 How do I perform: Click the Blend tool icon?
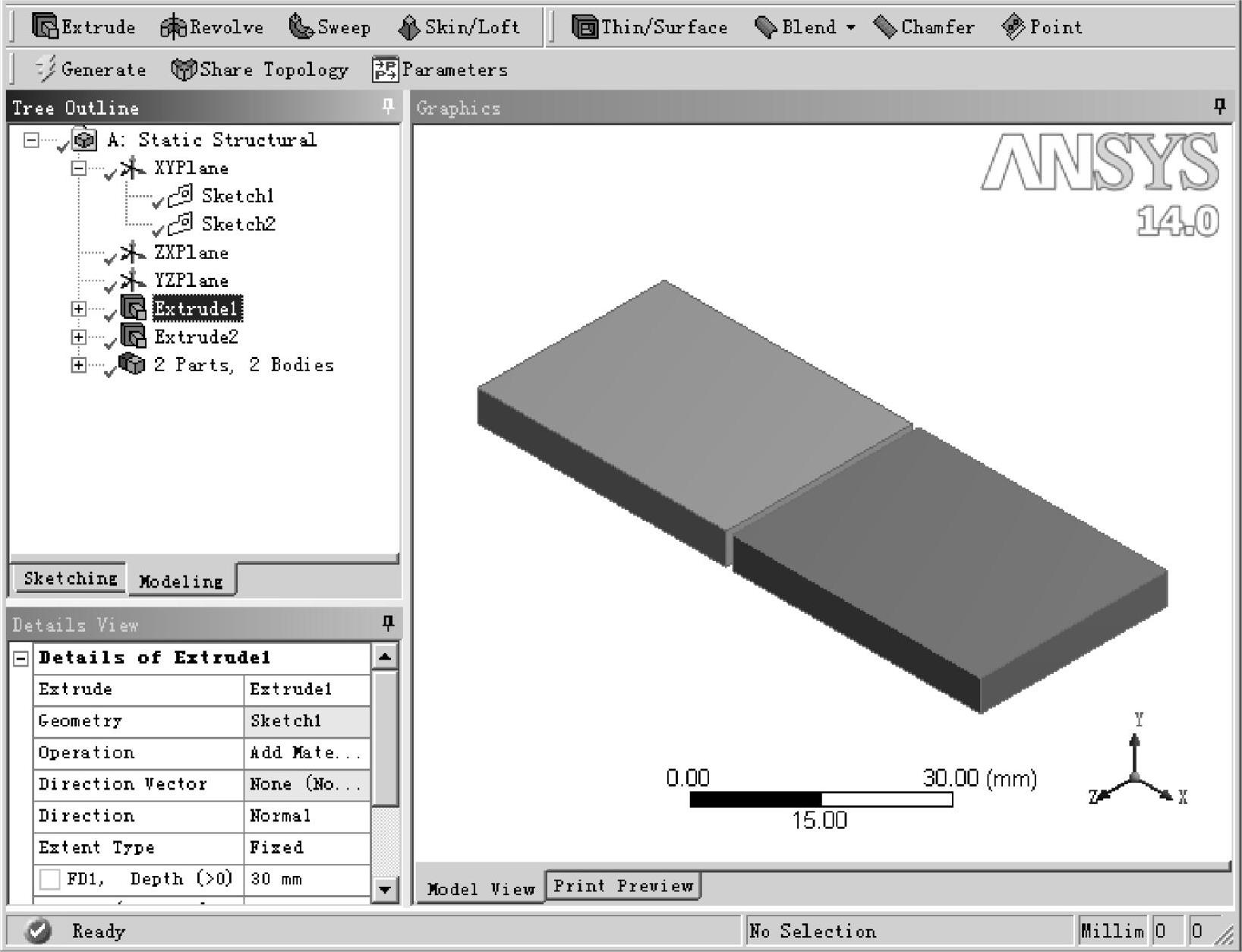point(766,28)
